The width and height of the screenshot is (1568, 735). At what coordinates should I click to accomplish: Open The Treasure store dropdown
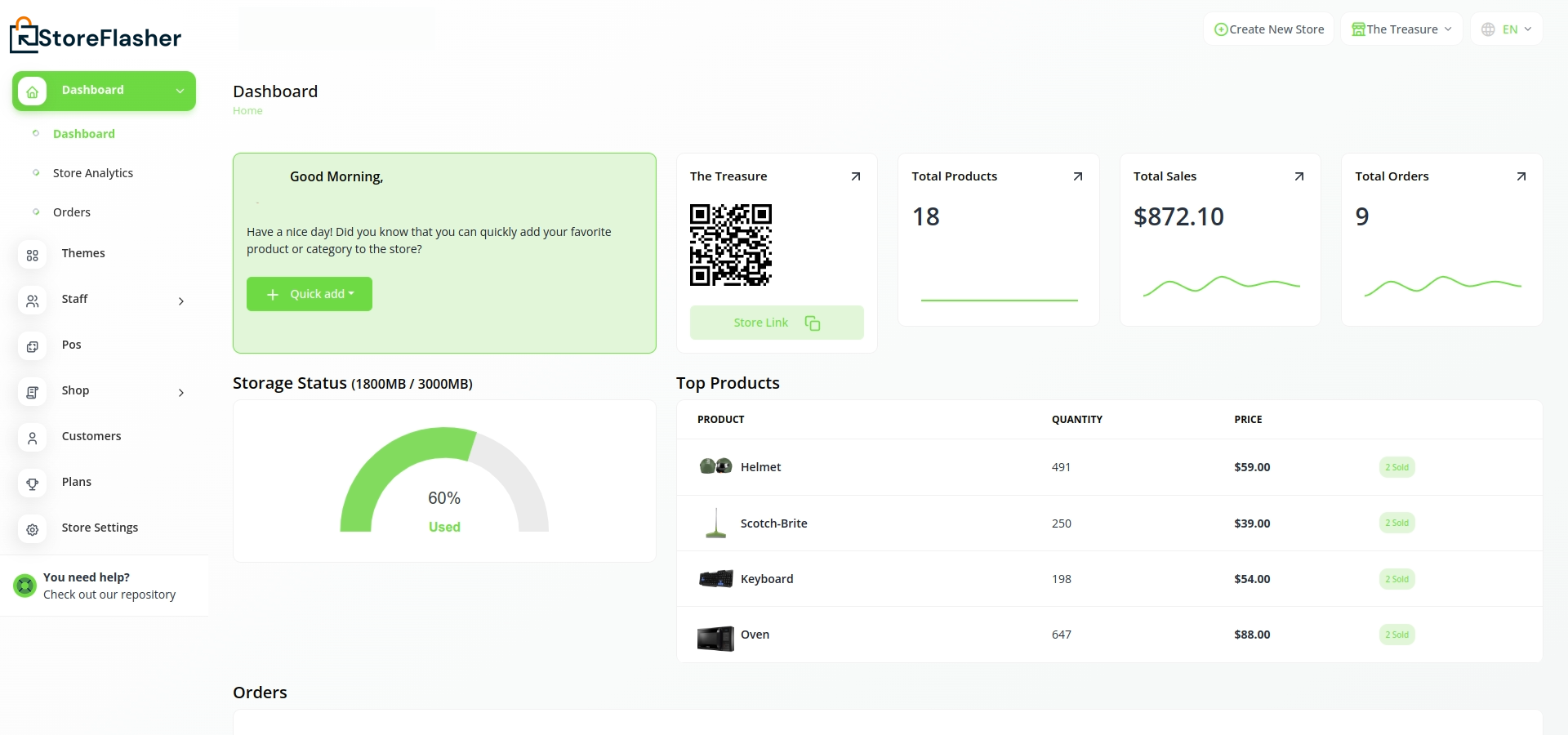coord(1401,29)
